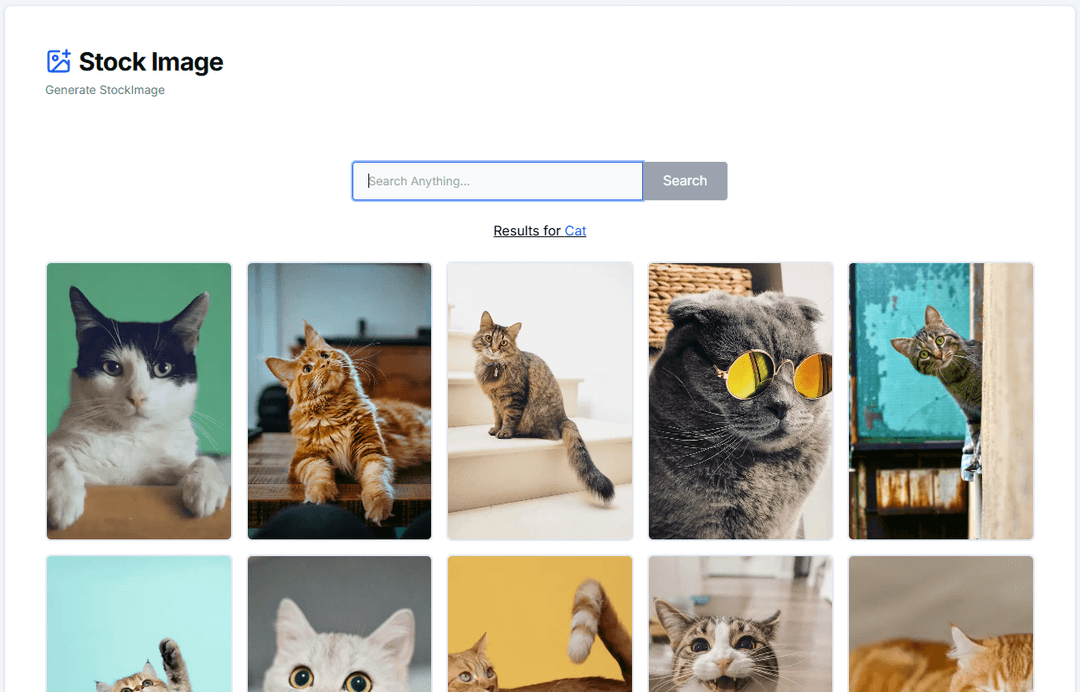Viewport: 1080px width, 692px height.
Task: Click the Stock Image logo icon
Action: [x=59, y=61]
